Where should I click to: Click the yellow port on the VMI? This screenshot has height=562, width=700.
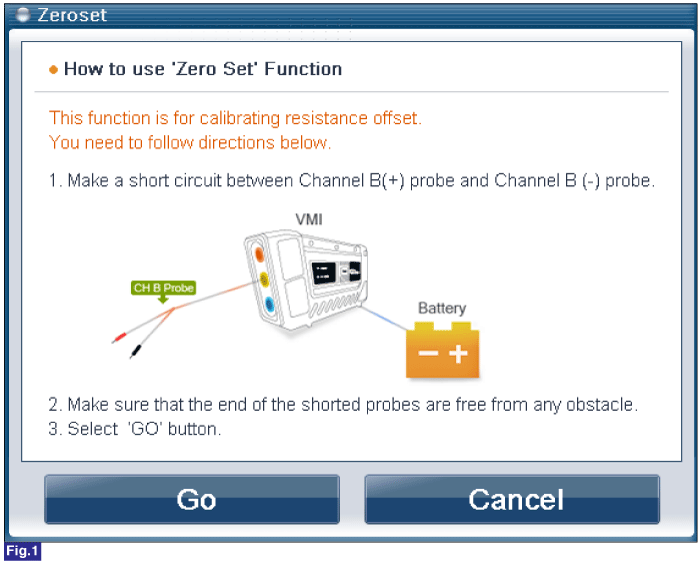pos(264,280)
